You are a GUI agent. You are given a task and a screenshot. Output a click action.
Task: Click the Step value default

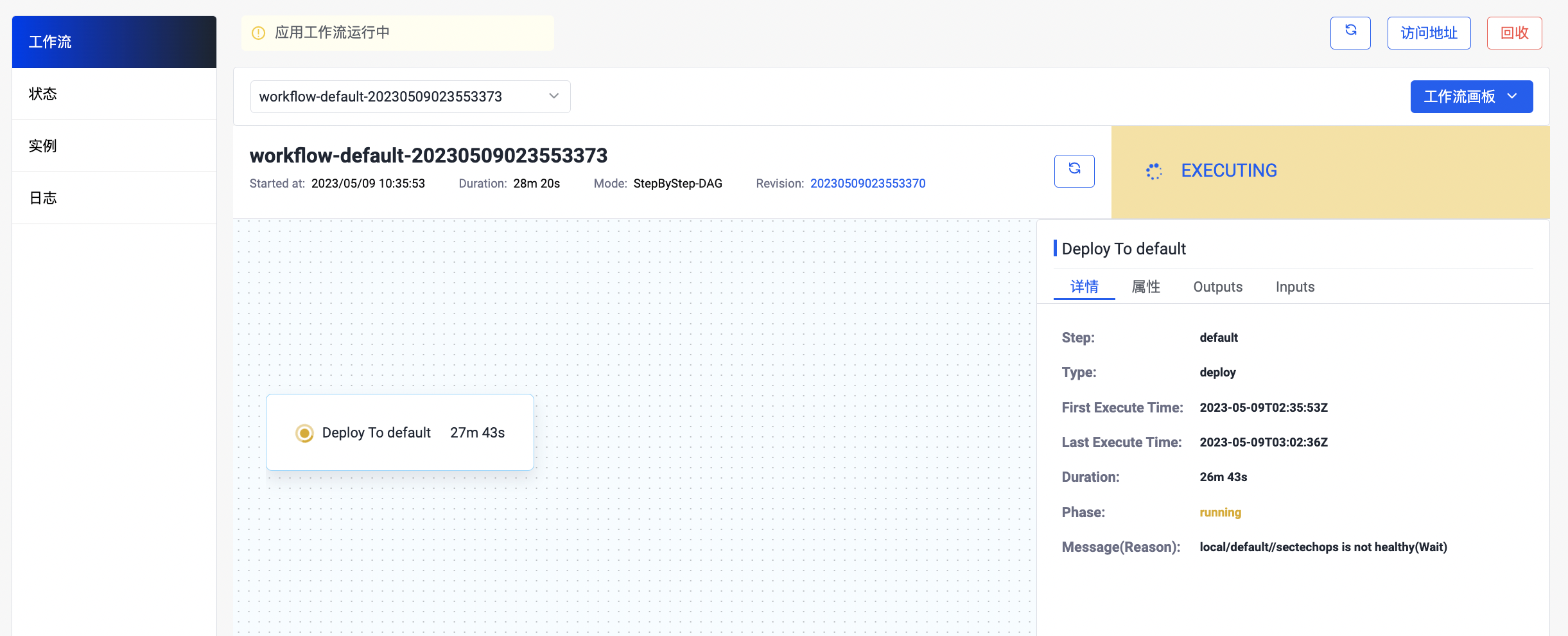(x=1219, y=338)
